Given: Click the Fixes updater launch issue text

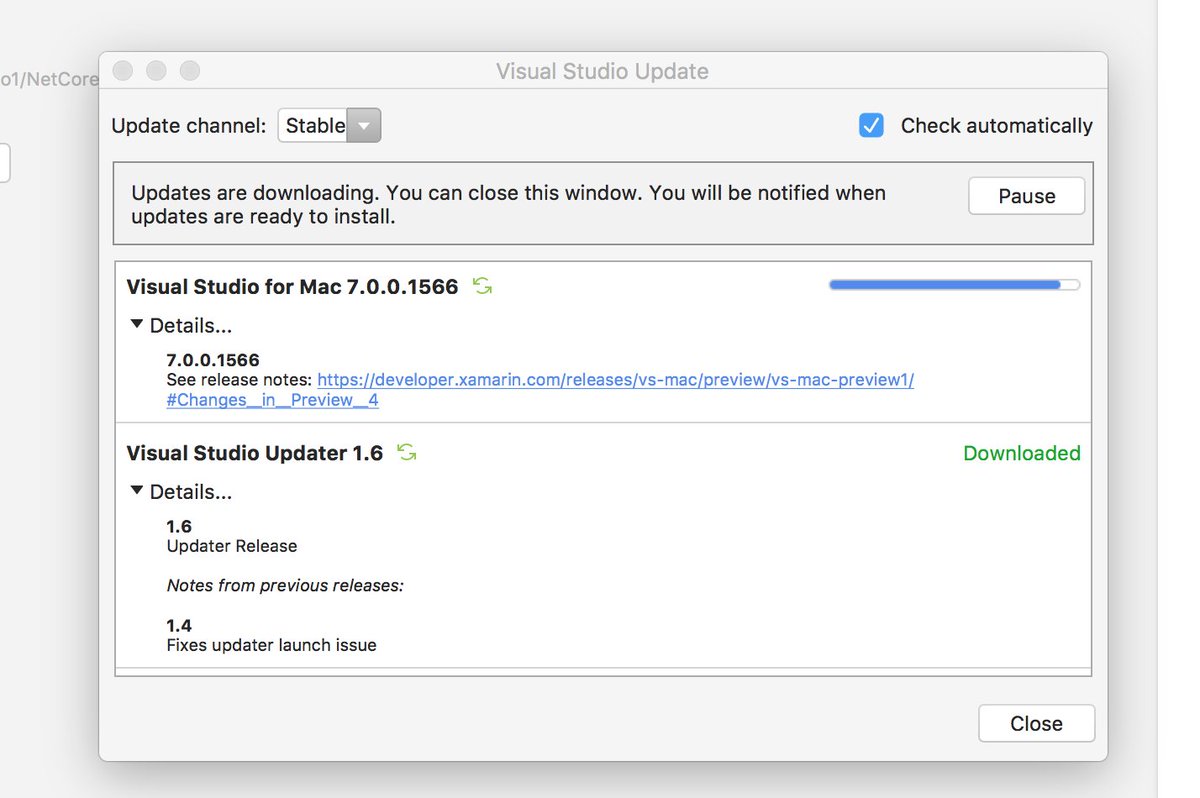Looking at the screenshot, I should (271, 645).
